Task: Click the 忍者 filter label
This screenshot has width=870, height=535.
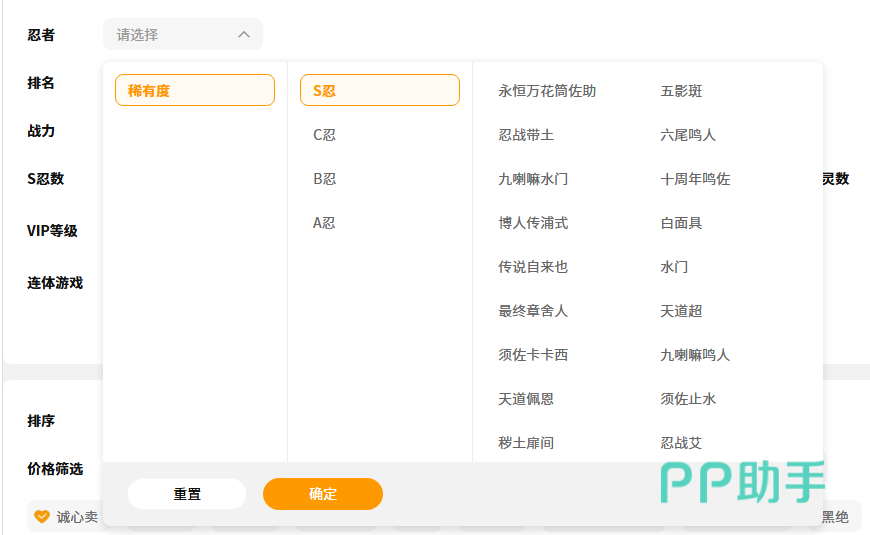Action: (x=41, y=35)
